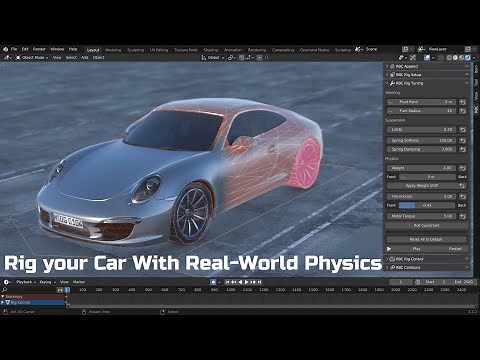
Task: Select material preview shading
Action: pos(462,58)
